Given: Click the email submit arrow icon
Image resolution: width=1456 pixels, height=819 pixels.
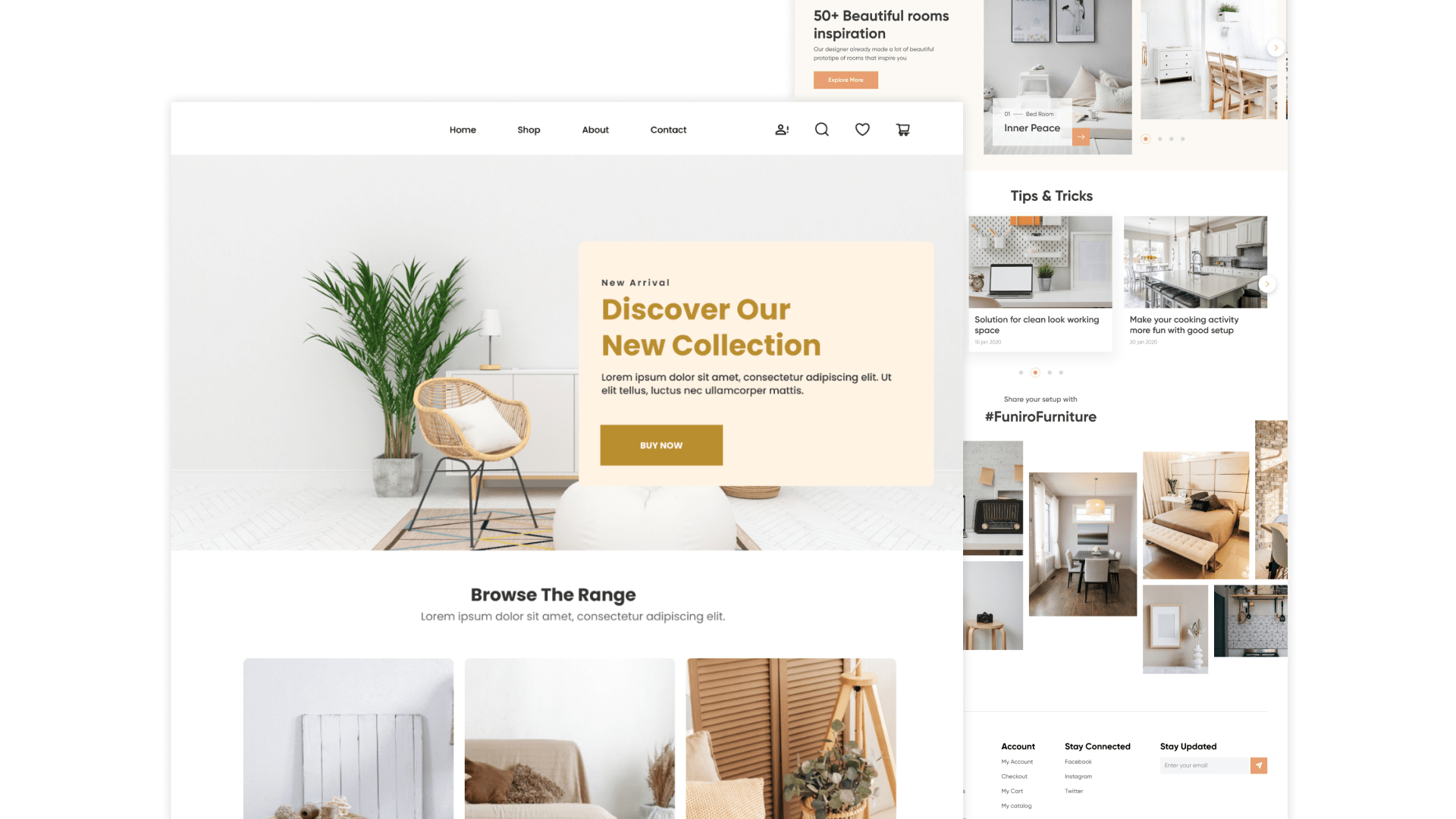Looking at the screenshot, I should click(1260, 765).
